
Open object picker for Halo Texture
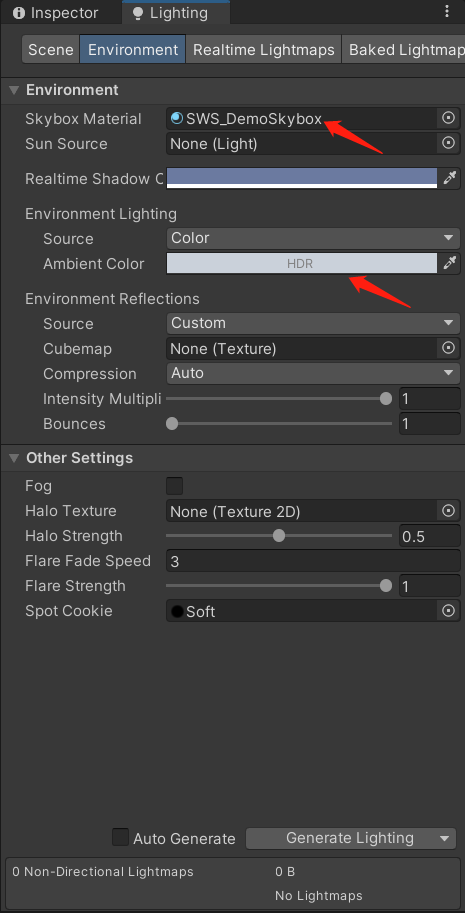click(x=448, y=511)
